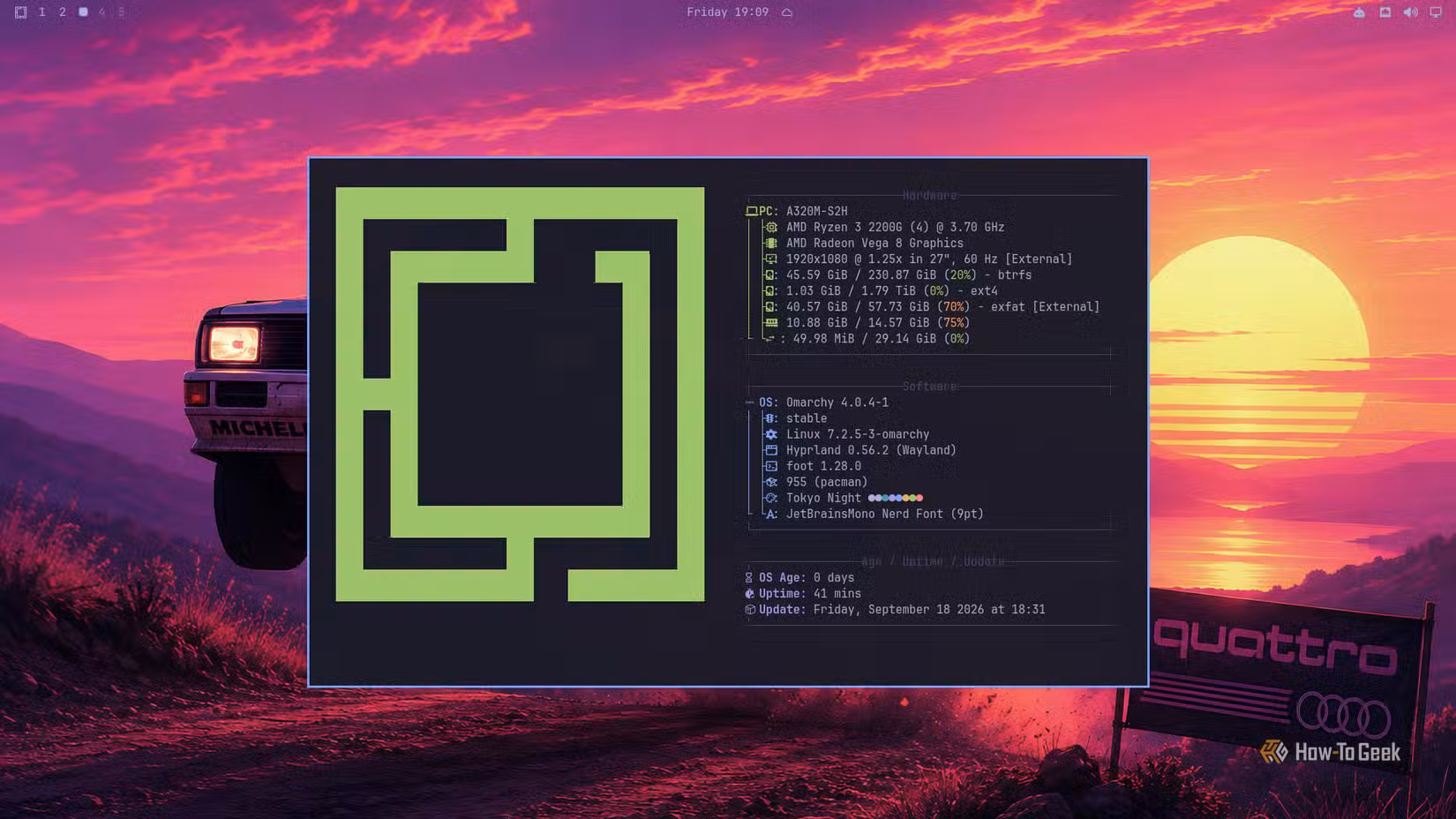Click the disk icon on exfat row
The height and width of the screenshot is (819, 1456).
(770, 306)
